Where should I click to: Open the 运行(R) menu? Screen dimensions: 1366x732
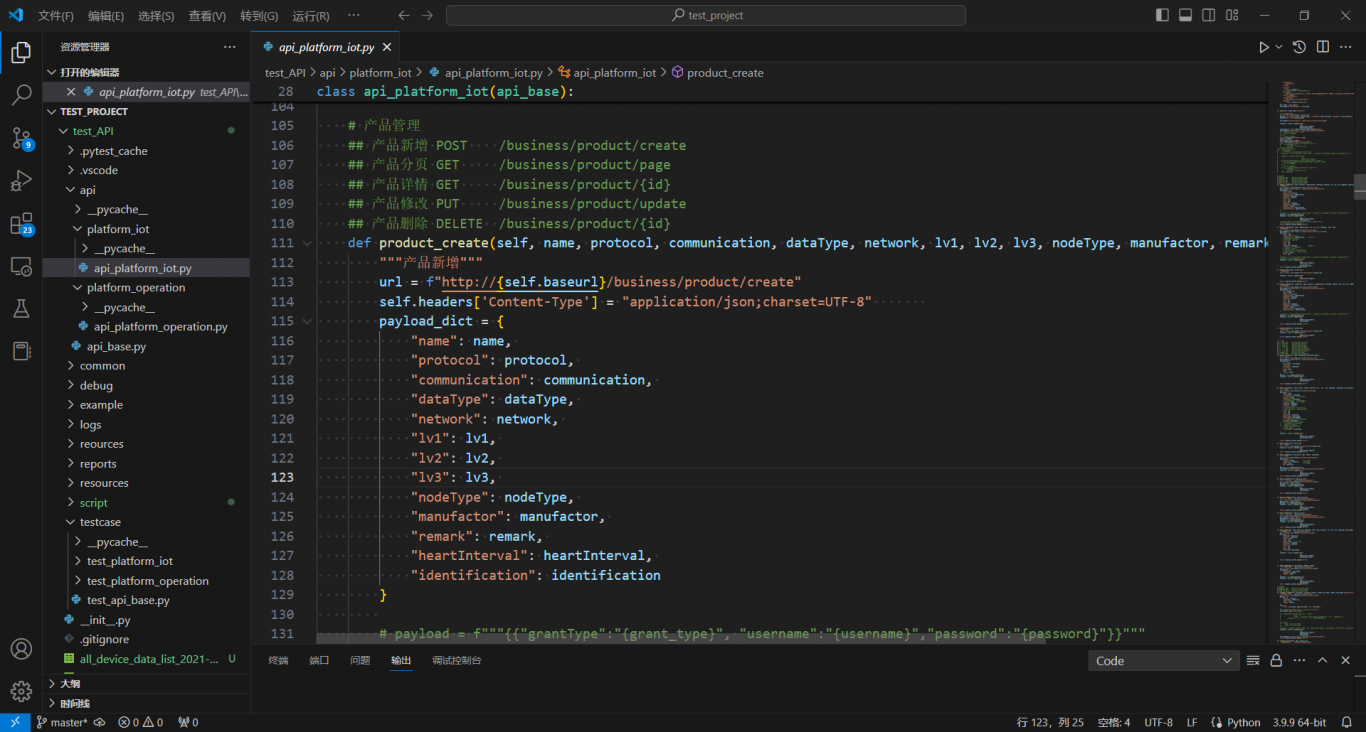311,16
